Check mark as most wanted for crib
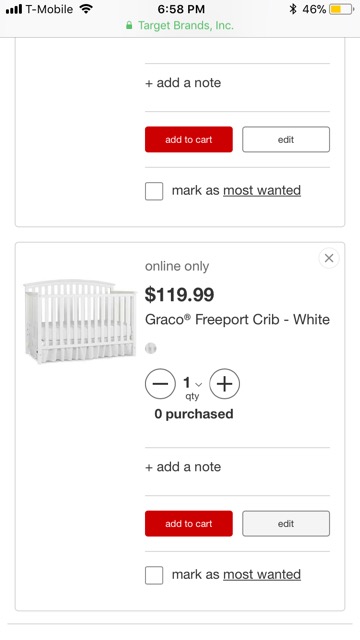 [154, 575]
